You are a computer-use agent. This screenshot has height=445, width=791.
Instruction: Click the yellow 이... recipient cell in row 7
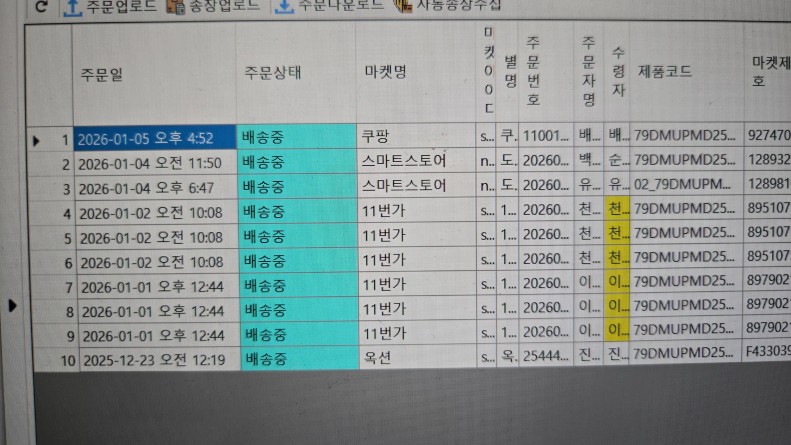[616, 282]
